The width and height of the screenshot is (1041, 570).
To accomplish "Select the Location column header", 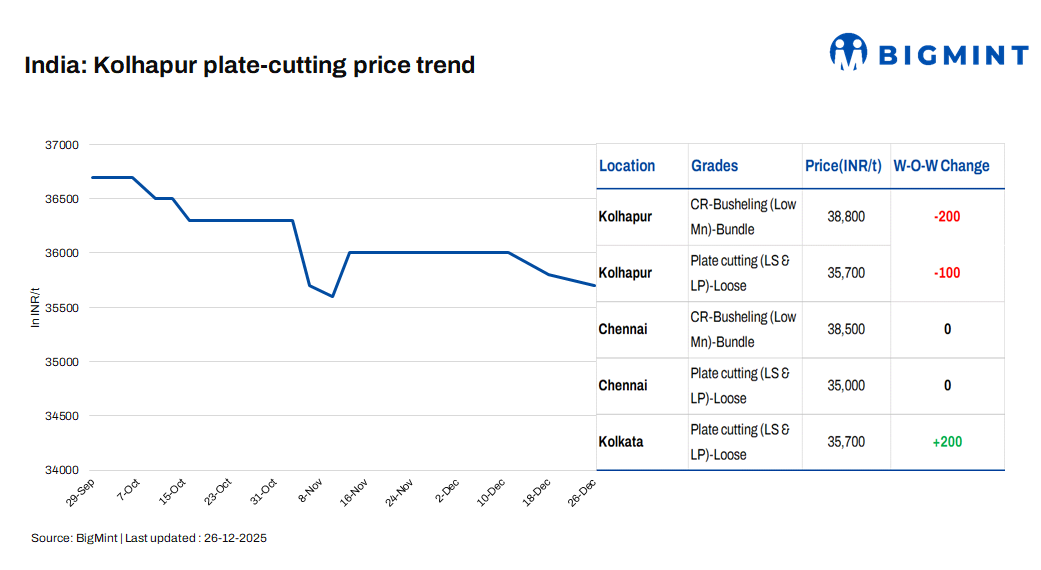I will point(627,166).
